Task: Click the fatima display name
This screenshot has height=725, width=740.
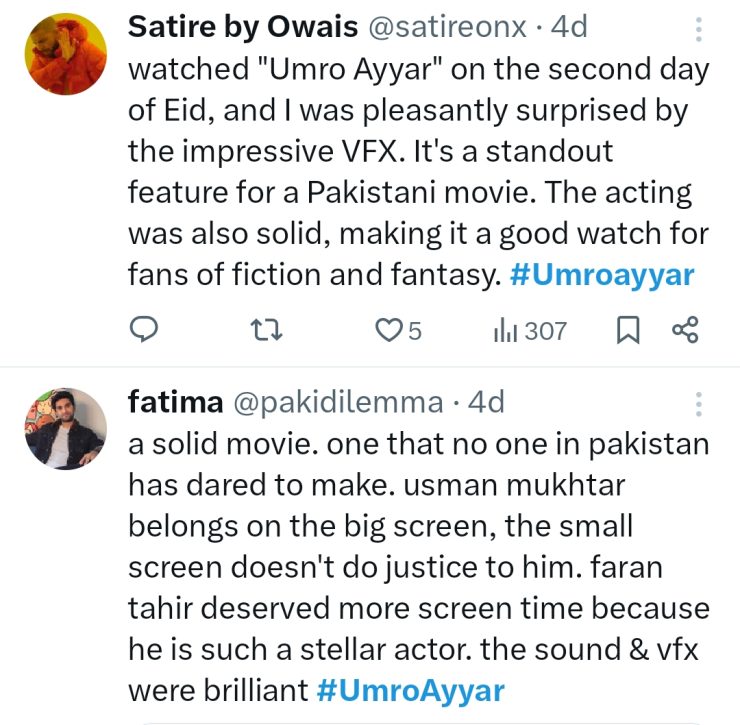Action: tap(175, 402)
